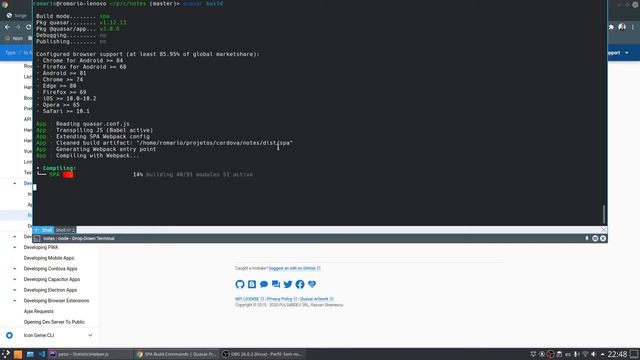Click the Wi-Fi network tray icon
640x360 pixels.
[585, 354]
